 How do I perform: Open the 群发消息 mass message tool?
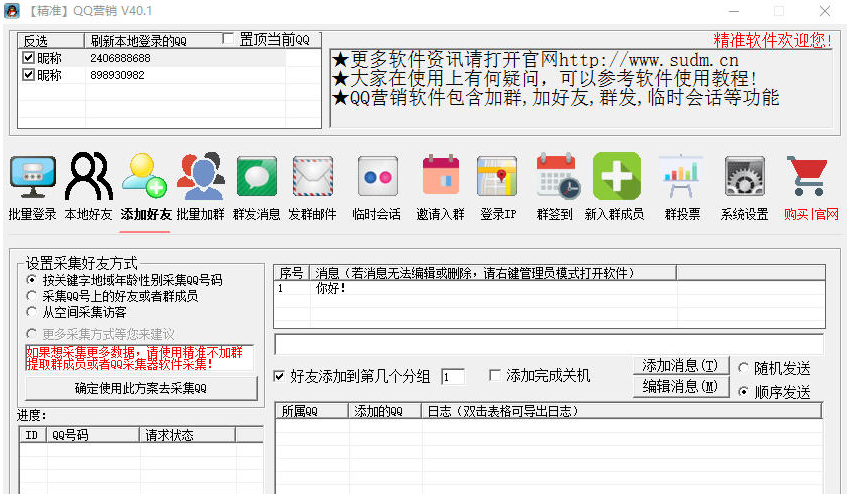coord(256,187)
